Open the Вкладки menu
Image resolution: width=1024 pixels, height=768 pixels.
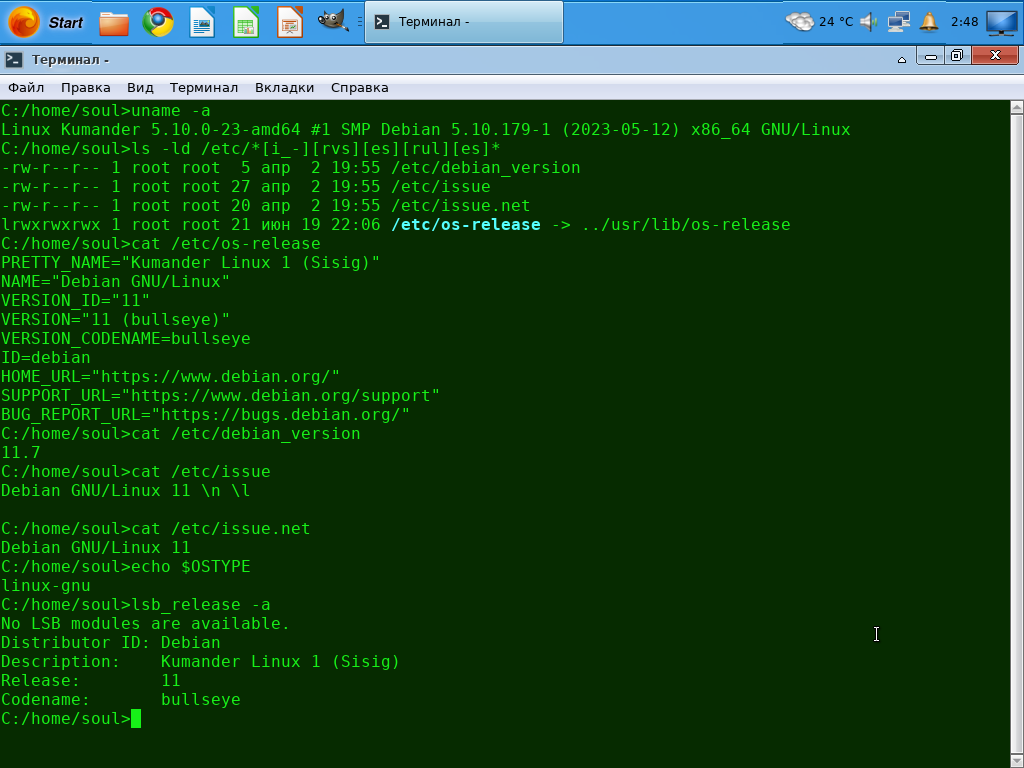click(284, 88)
